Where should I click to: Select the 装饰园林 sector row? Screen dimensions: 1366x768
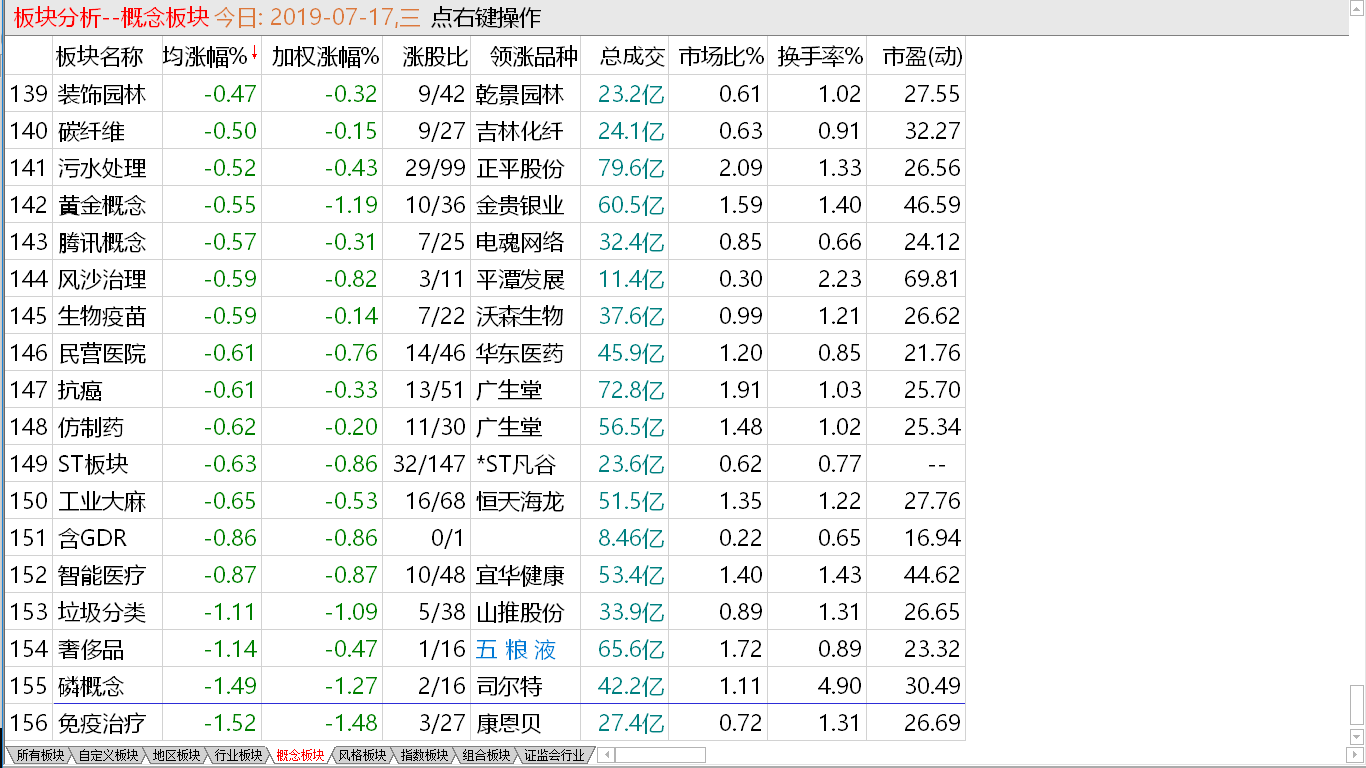point(486,94)
